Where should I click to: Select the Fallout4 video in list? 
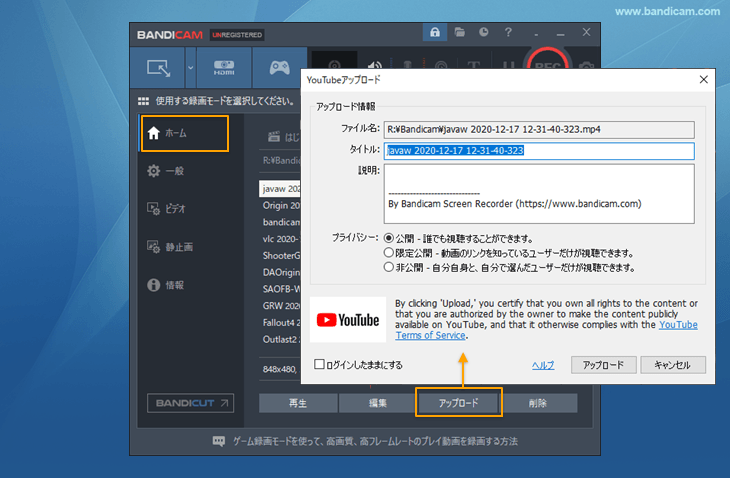(280, 323)
